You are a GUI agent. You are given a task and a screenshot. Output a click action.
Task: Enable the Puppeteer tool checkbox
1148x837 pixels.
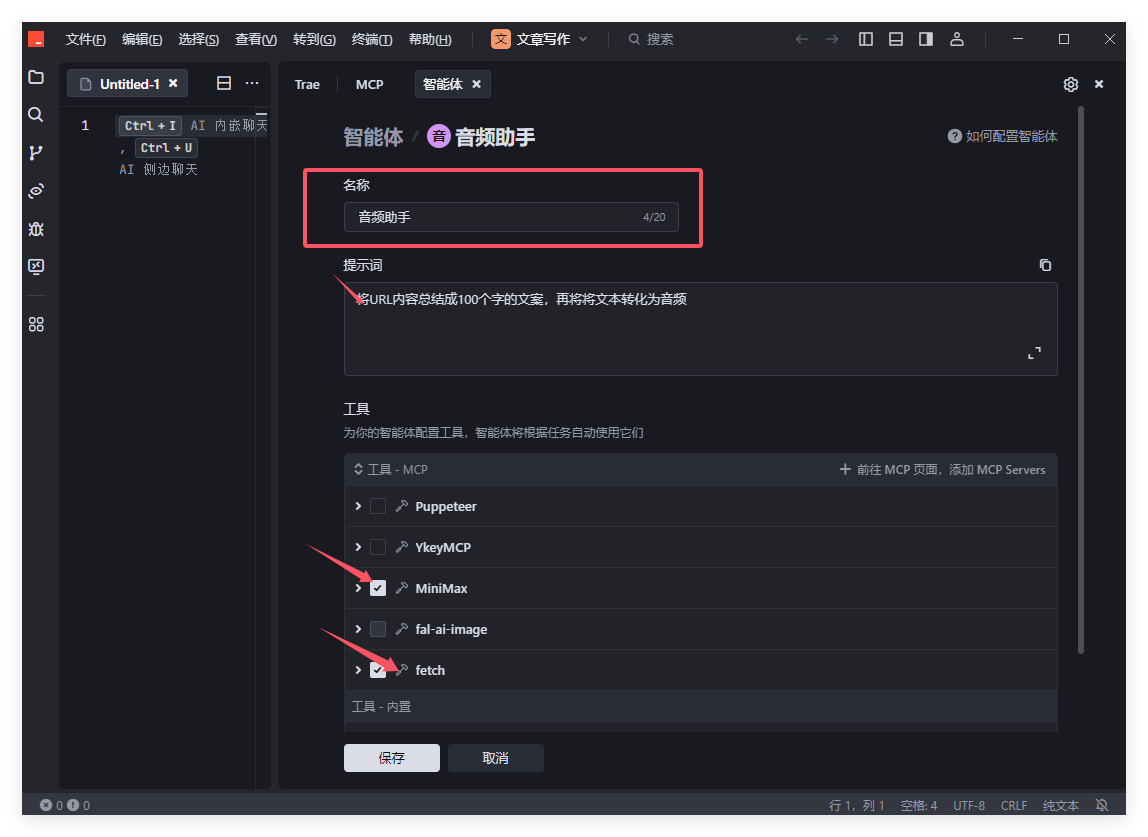click(x=378, y=506)
